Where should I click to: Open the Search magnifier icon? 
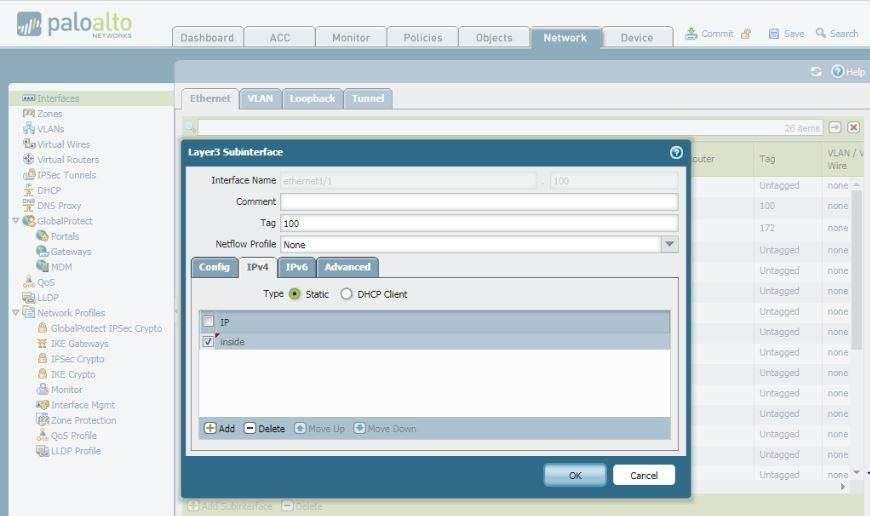(821, 34)
